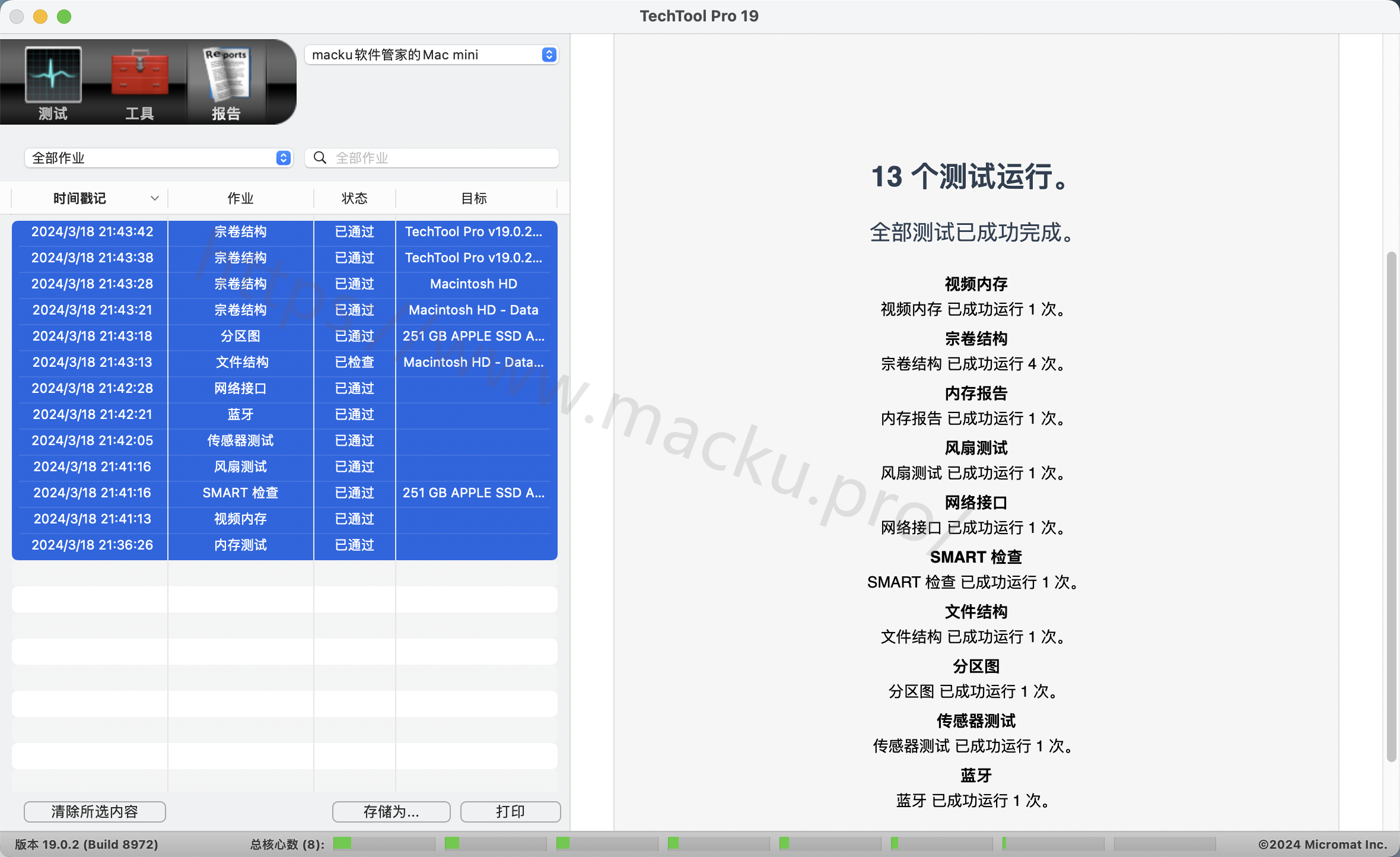Click '宗卷结构 已成功运行 4 次。' in report

(973, 364)
